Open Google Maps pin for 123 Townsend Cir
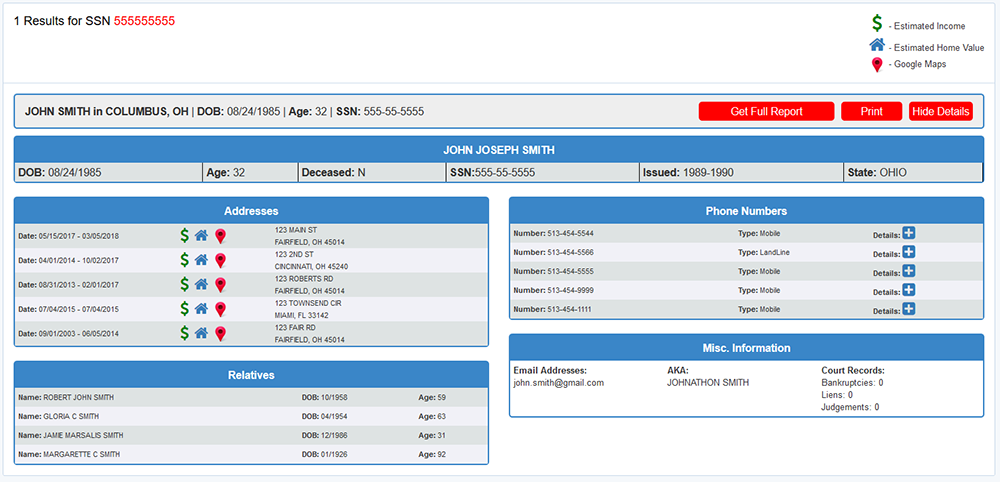 click(220, 310)
